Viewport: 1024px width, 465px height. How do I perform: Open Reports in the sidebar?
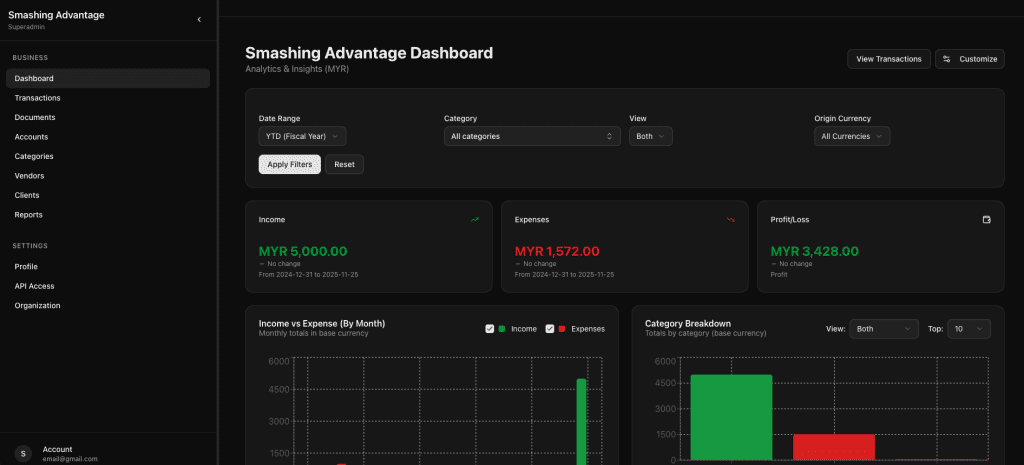point(108,215)
